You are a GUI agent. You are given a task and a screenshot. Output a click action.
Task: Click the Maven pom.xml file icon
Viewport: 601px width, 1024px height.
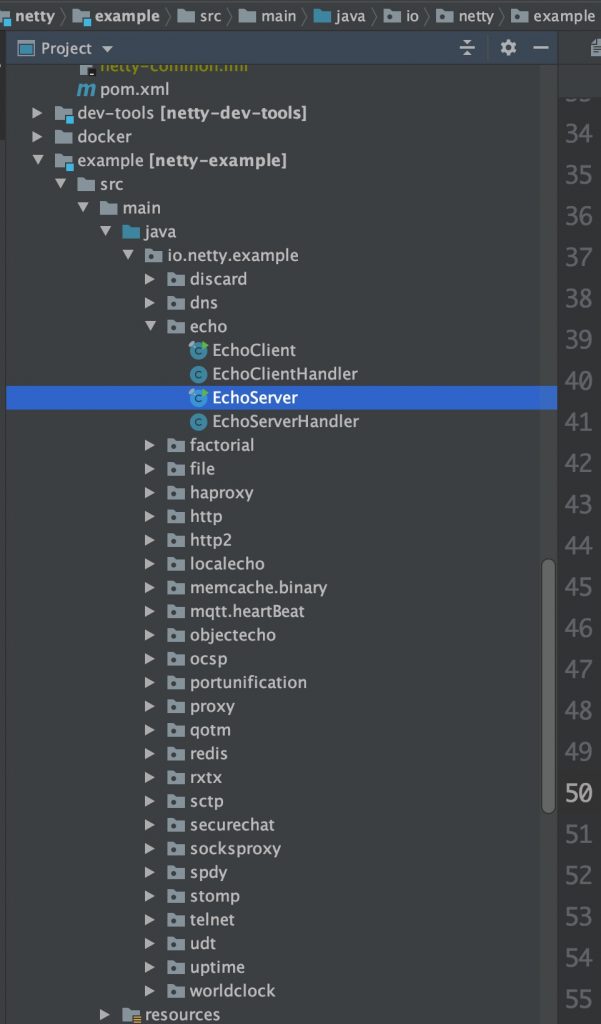86,89
